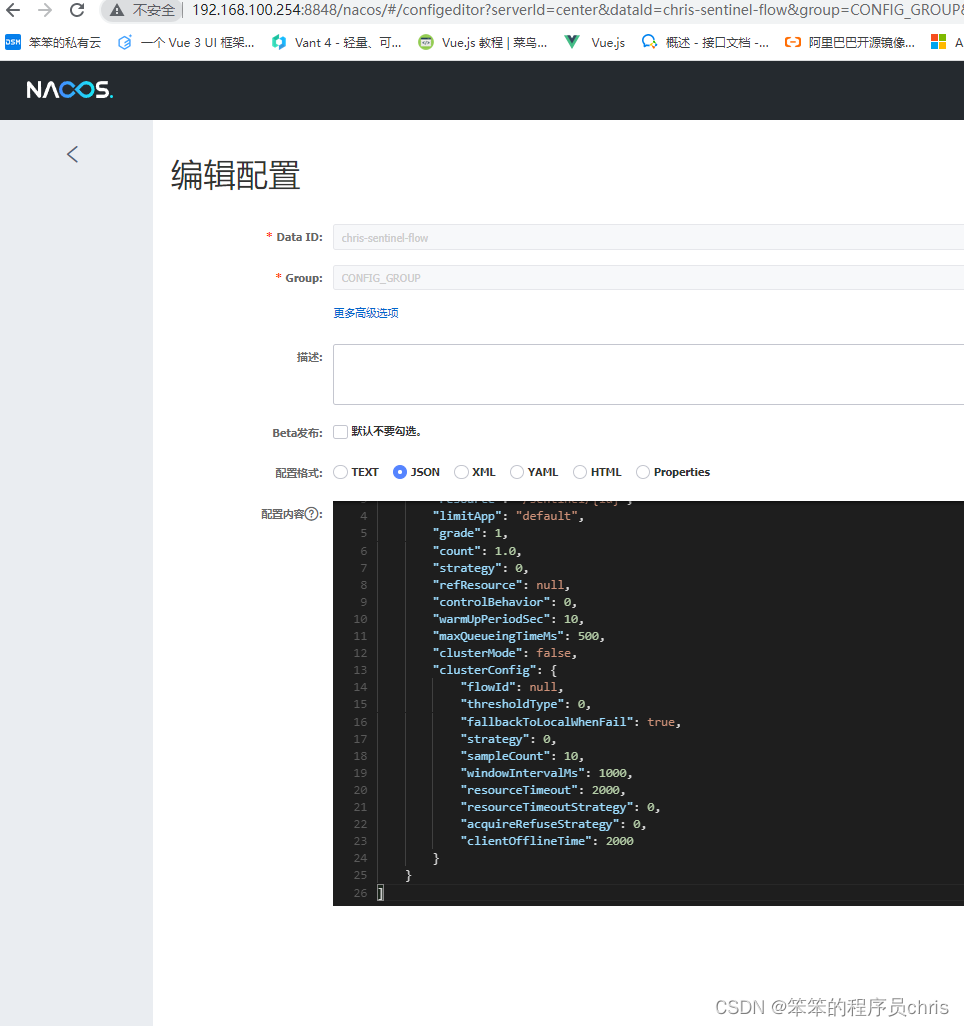The height and width of the screenshot is (1026, 964).
Task: Click the browser address bar URL
Action: (x=576, y=10)
